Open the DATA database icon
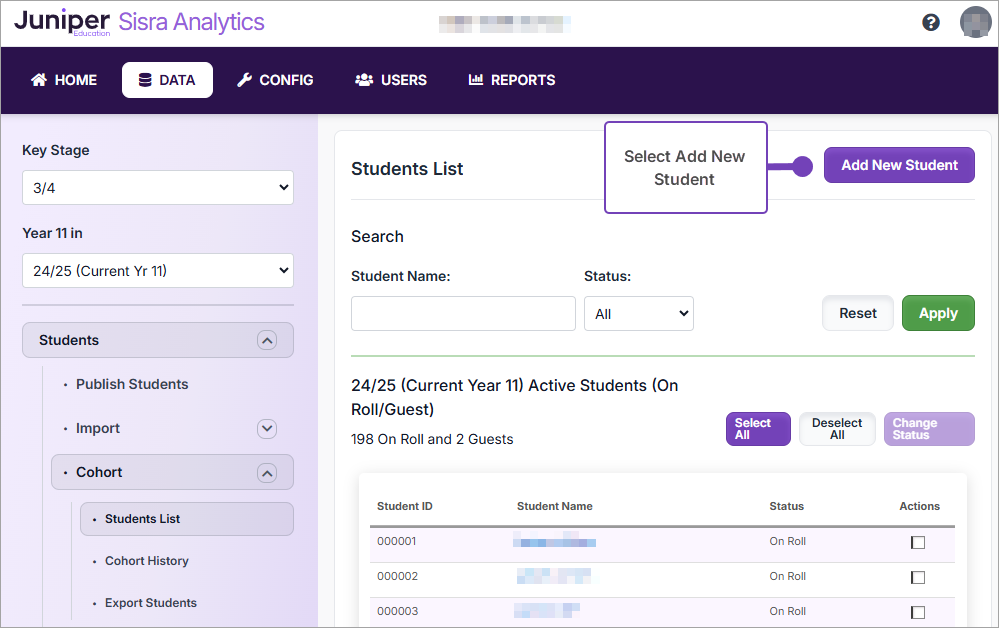Screen dimensions: 999x628 point(143,80)
